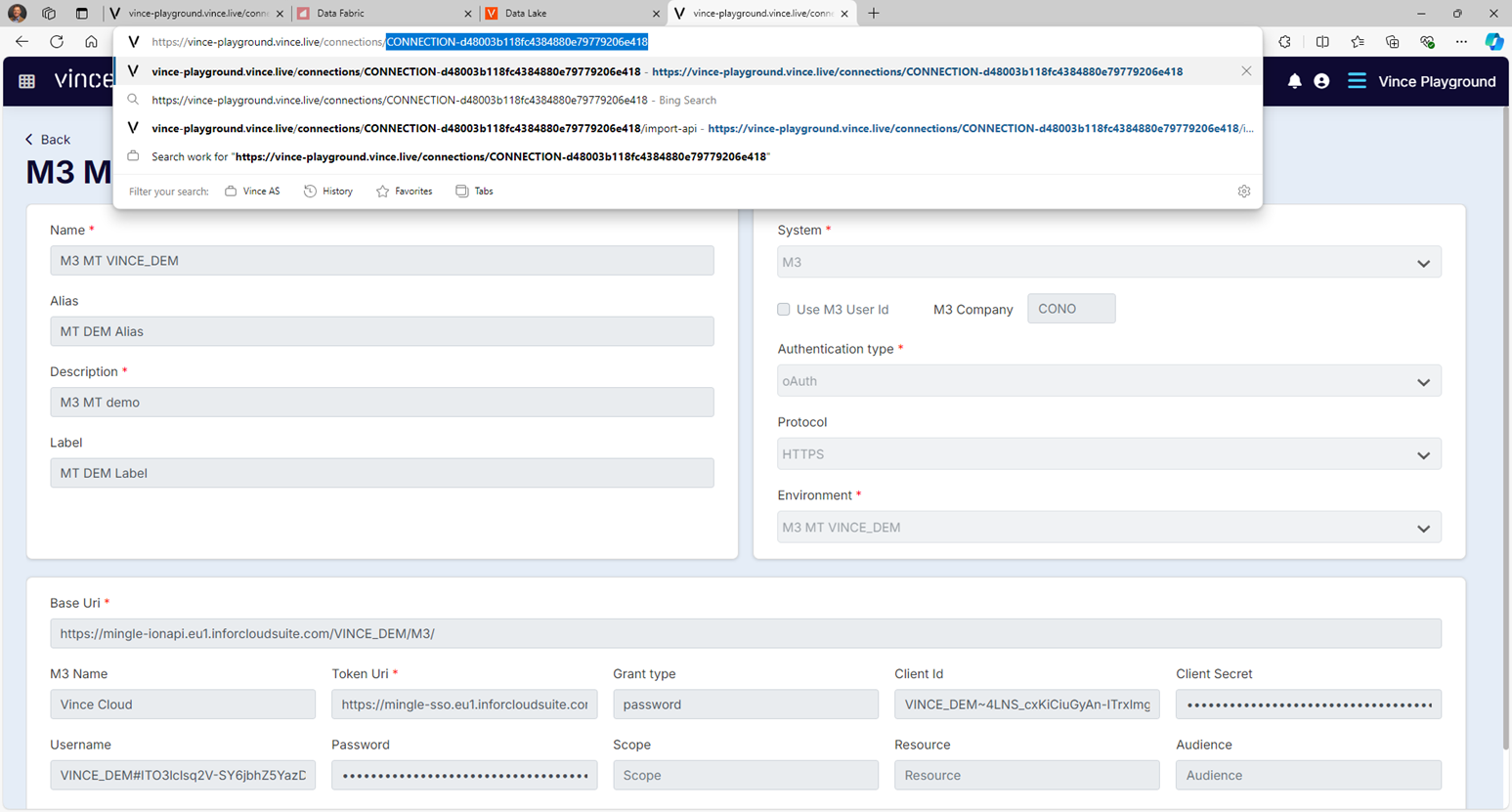Open notifications bell in Vince header
Viewport: 1512px width, 812px height.
(1294, 81)
